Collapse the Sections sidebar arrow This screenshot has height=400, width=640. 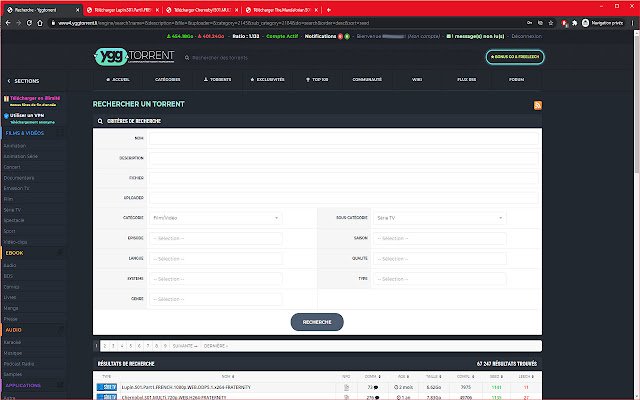9,81
